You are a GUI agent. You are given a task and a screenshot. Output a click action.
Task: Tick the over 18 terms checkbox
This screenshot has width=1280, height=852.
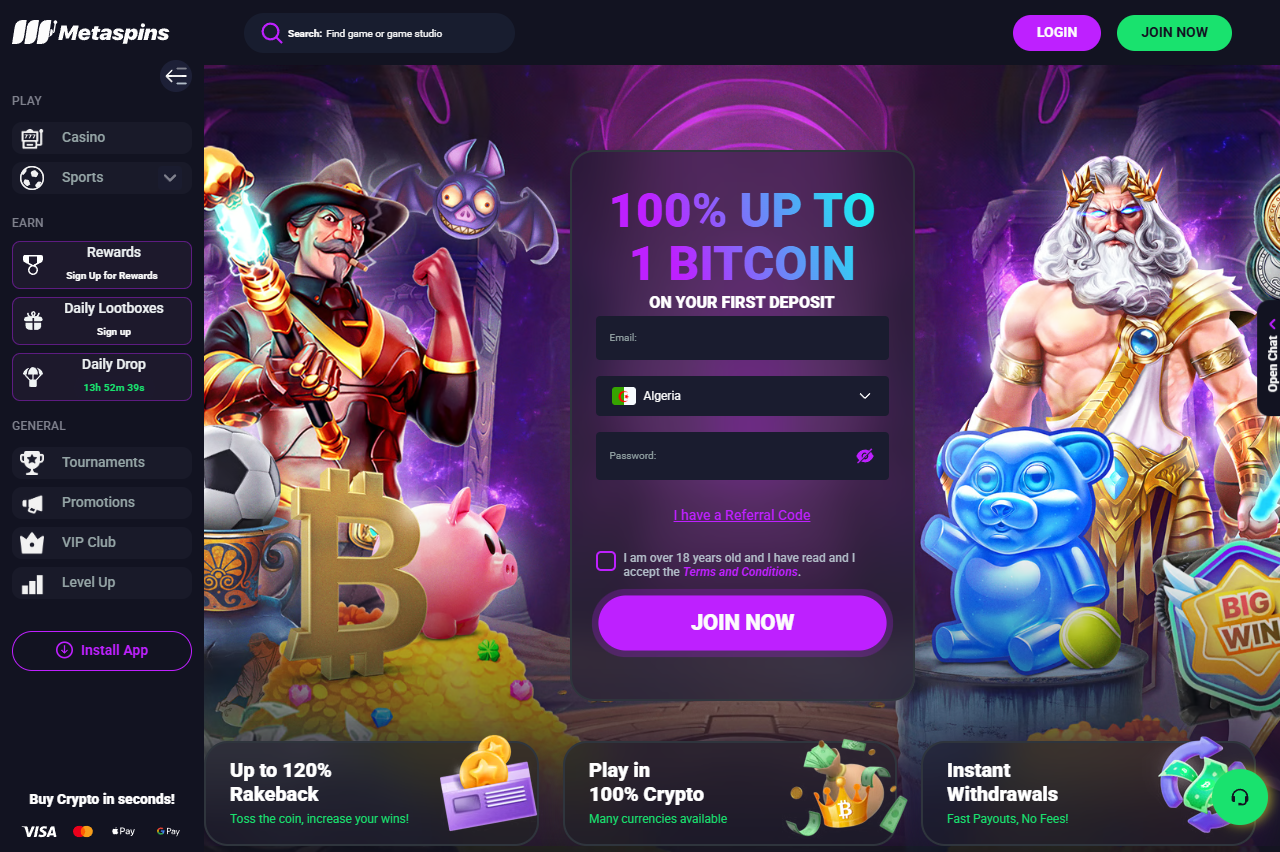click(605, 561)
